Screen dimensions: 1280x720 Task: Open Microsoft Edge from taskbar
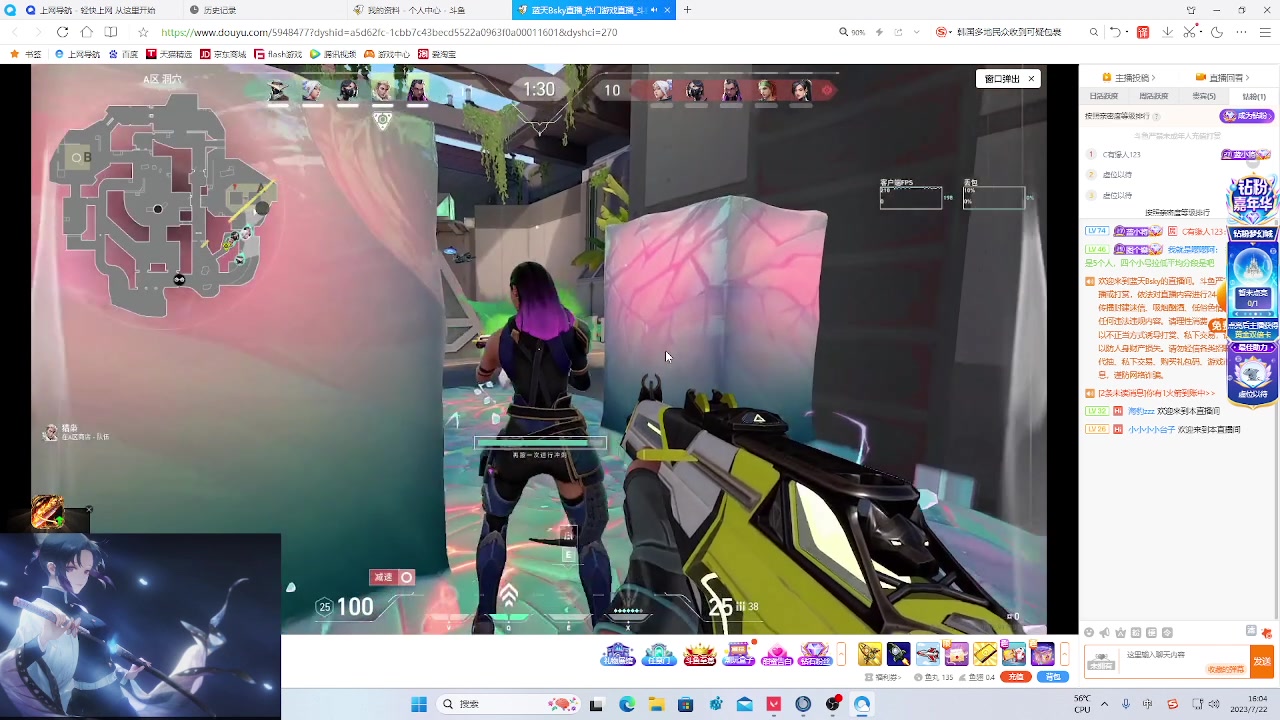(626, 704)
